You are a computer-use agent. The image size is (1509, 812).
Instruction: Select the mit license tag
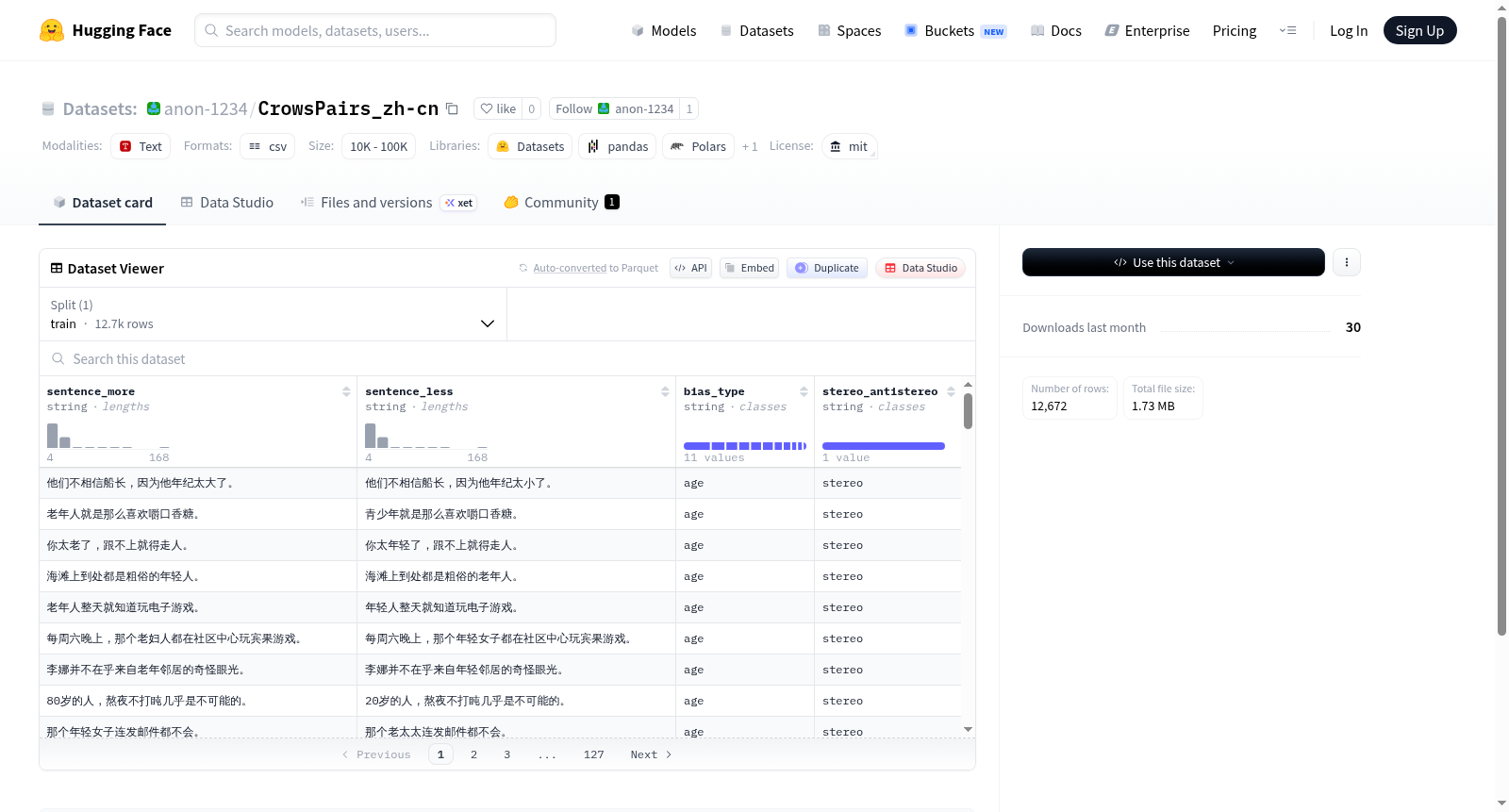850,146
